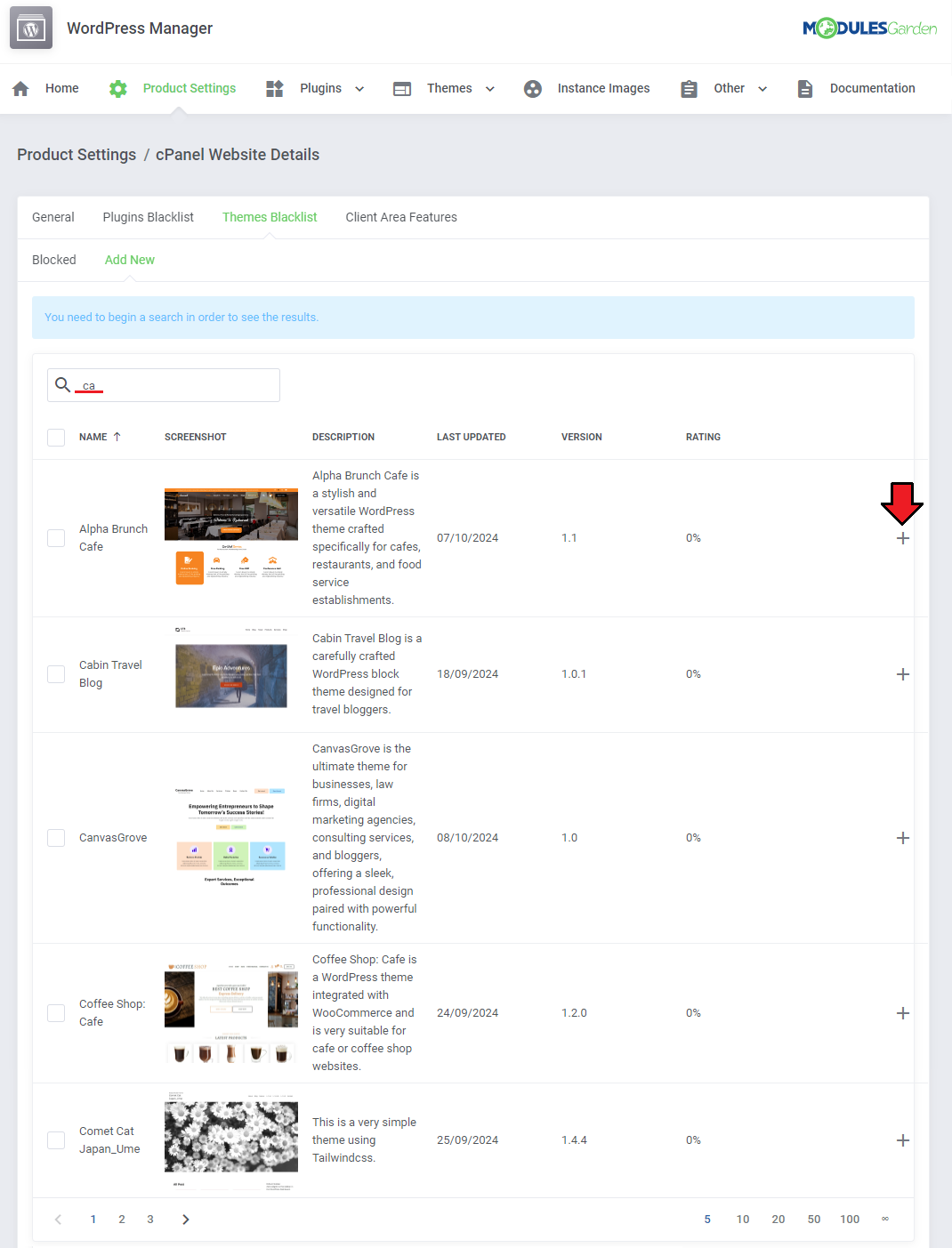Expand the Other dropdown chevron
The image size is (952, 1248).
point(762,89)
